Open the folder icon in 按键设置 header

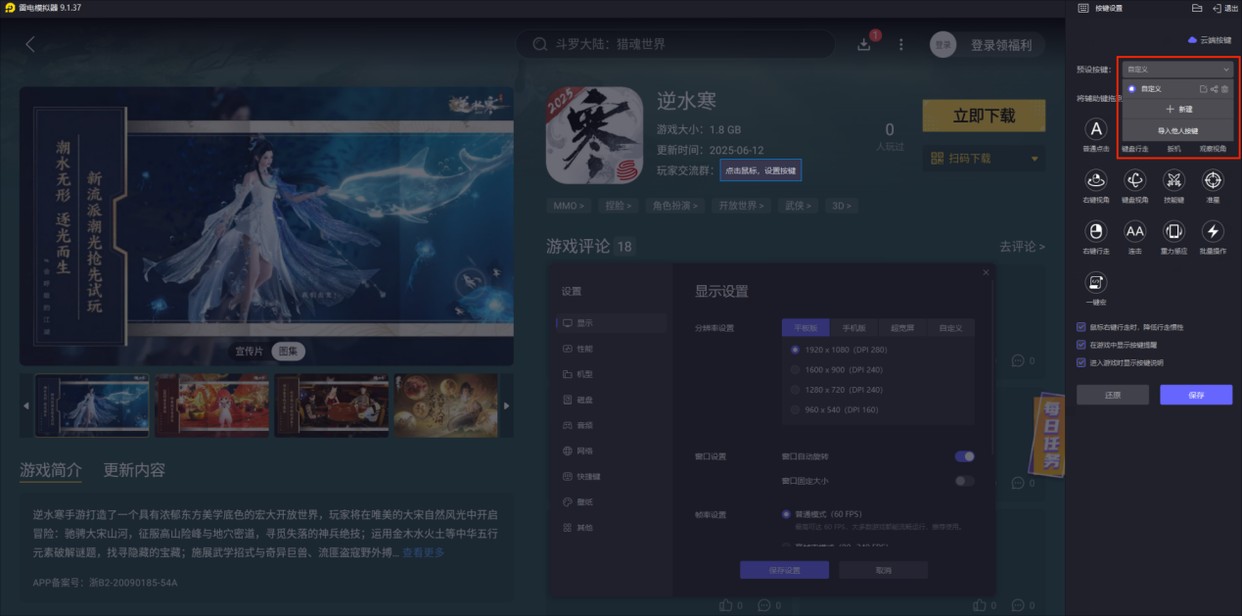pos(1197,8)
